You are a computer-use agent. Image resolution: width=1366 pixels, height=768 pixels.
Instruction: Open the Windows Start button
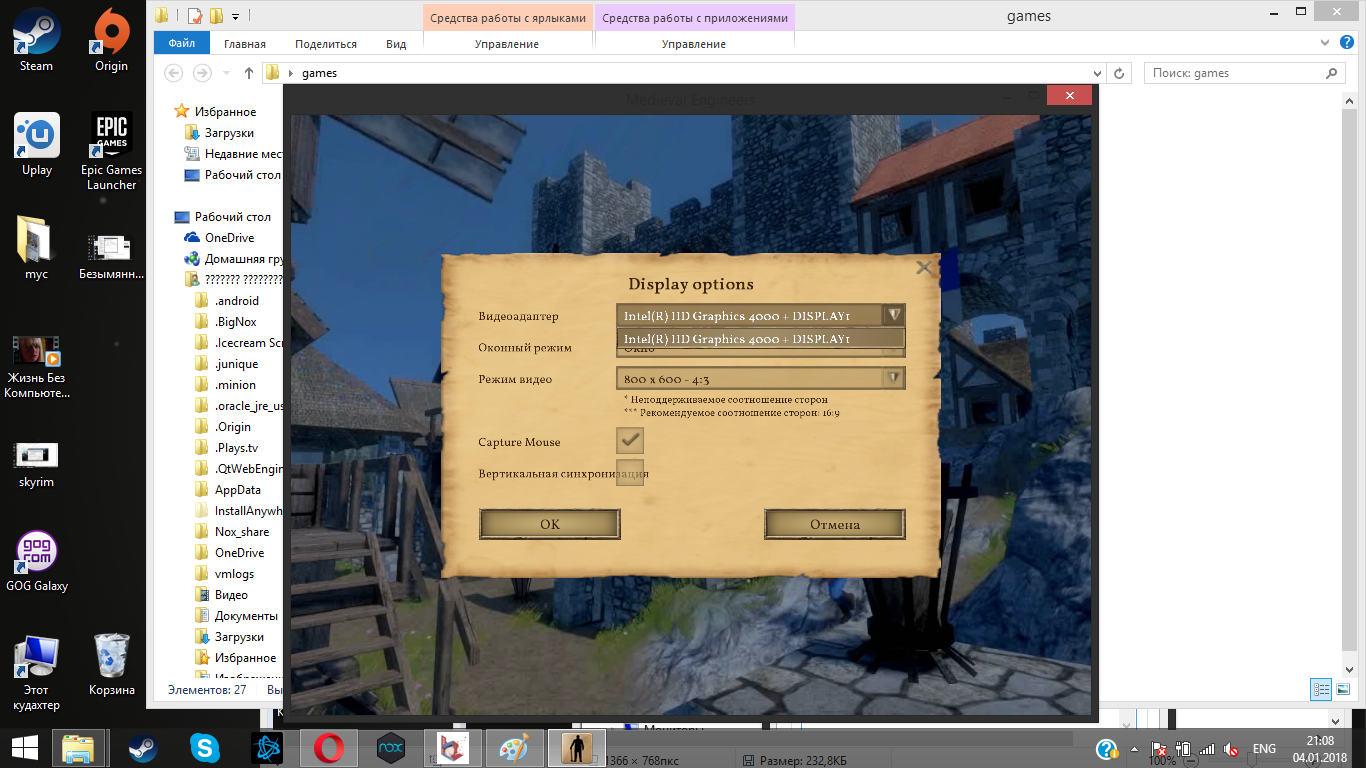click(x=24, y=748)
